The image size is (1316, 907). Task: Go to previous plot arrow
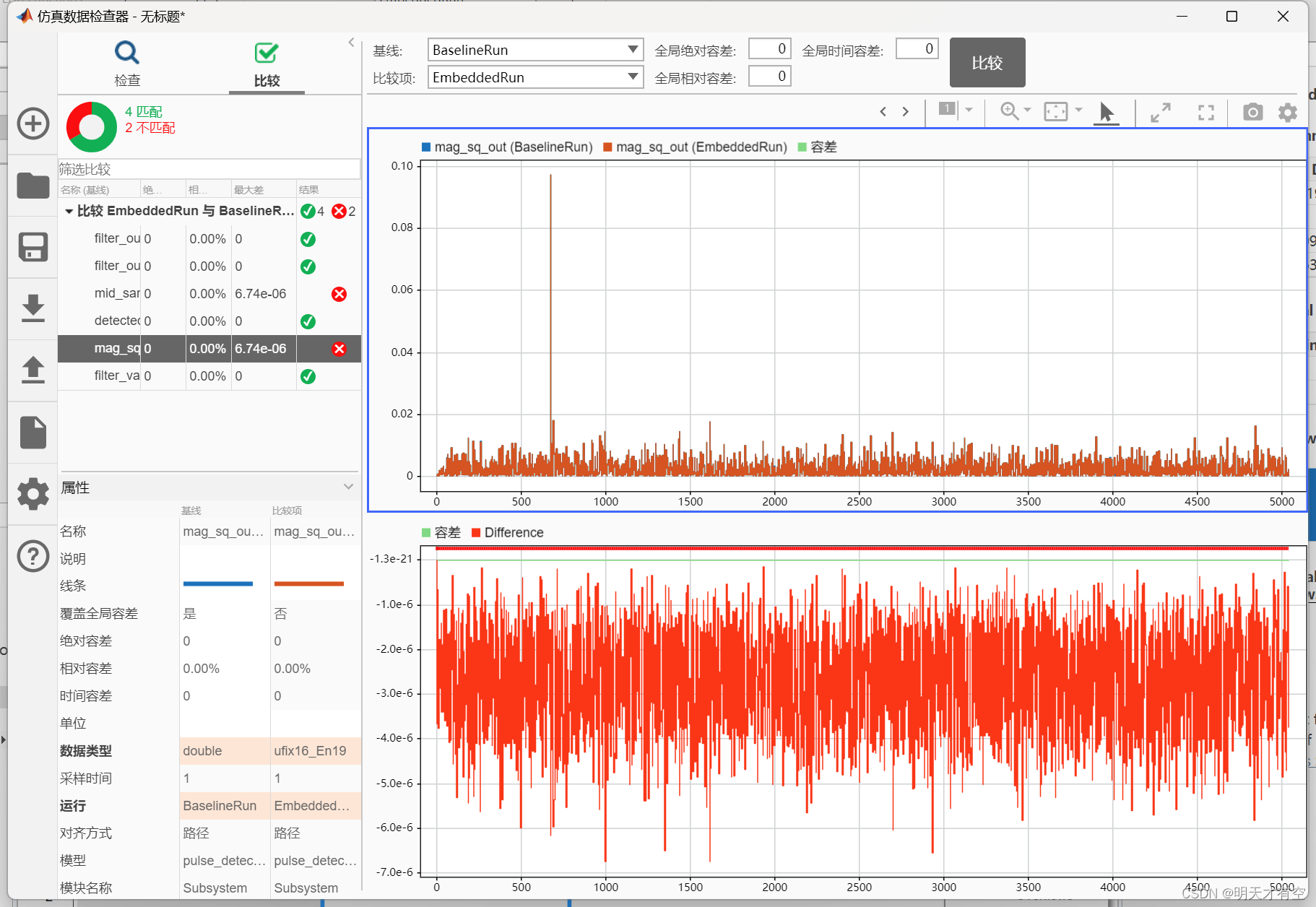point(883,111)
